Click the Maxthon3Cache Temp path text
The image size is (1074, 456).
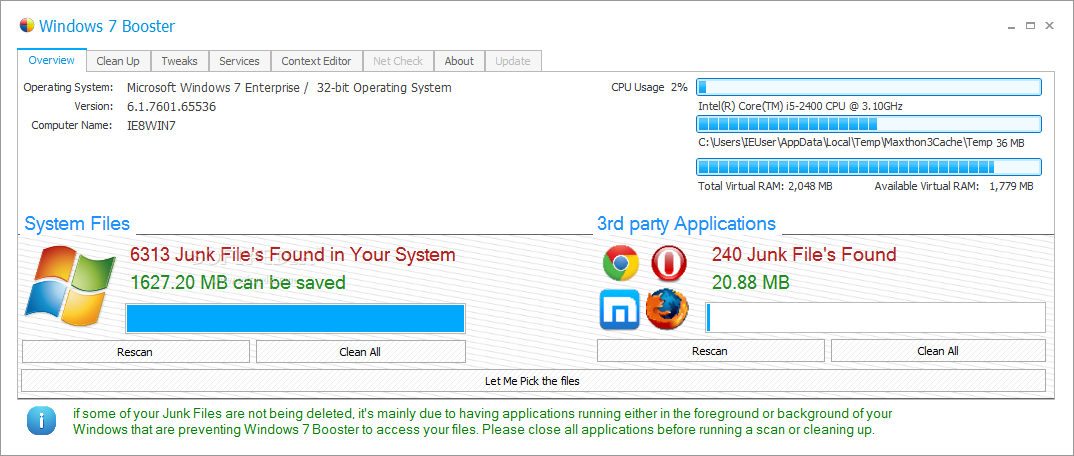click(x=845, y=143)
